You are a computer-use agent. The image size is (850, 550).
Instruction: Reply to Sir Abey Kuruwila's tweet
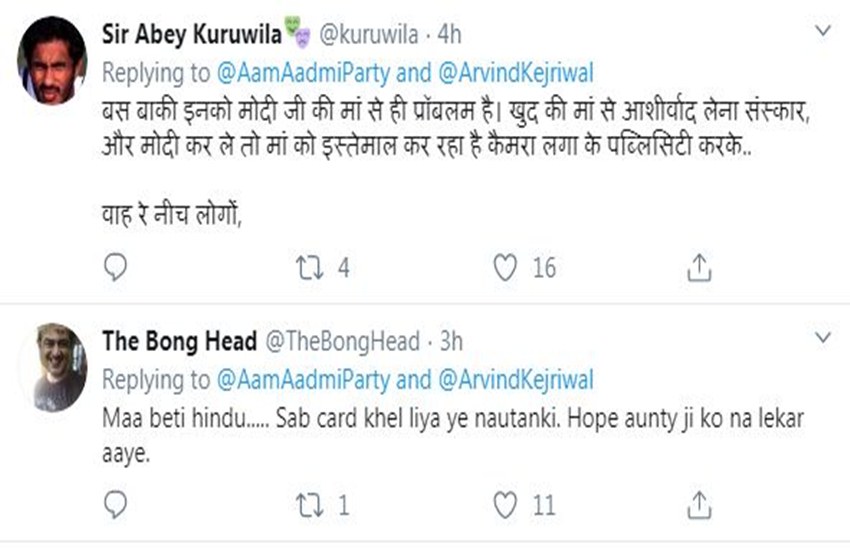(116, 266)
